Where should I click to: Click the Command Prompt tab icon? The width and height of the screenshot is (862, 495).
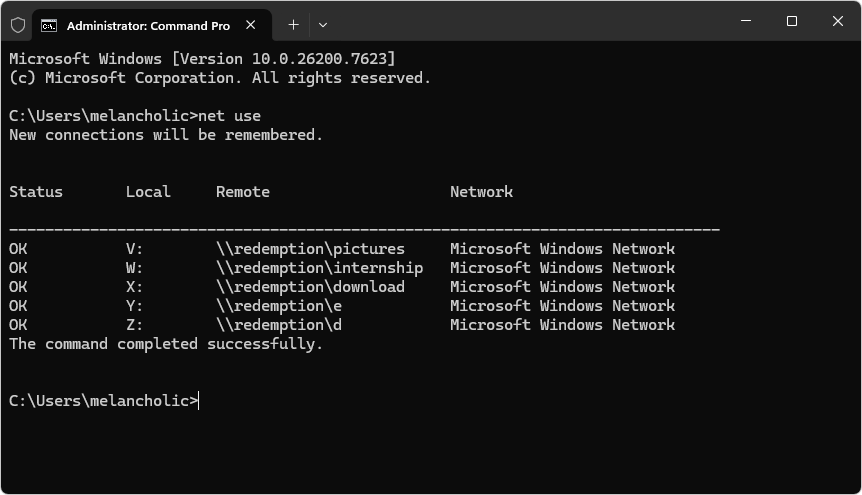coord(49,25)
